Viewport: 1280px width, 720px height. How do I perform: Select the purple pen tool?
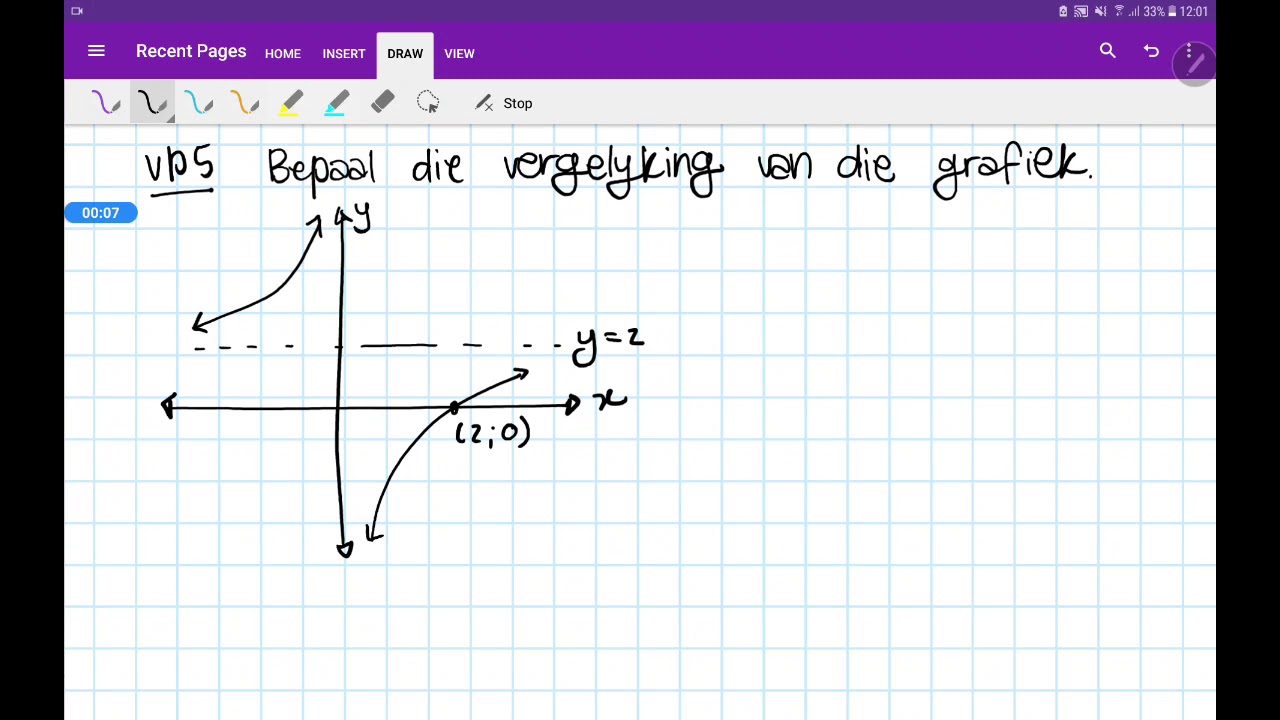point(106,103)
